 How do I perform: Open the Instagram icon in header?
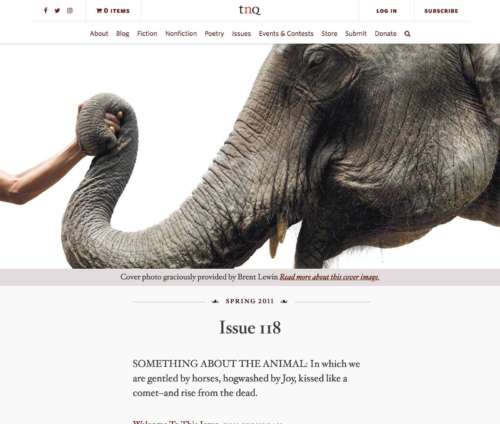click(70, 11)
